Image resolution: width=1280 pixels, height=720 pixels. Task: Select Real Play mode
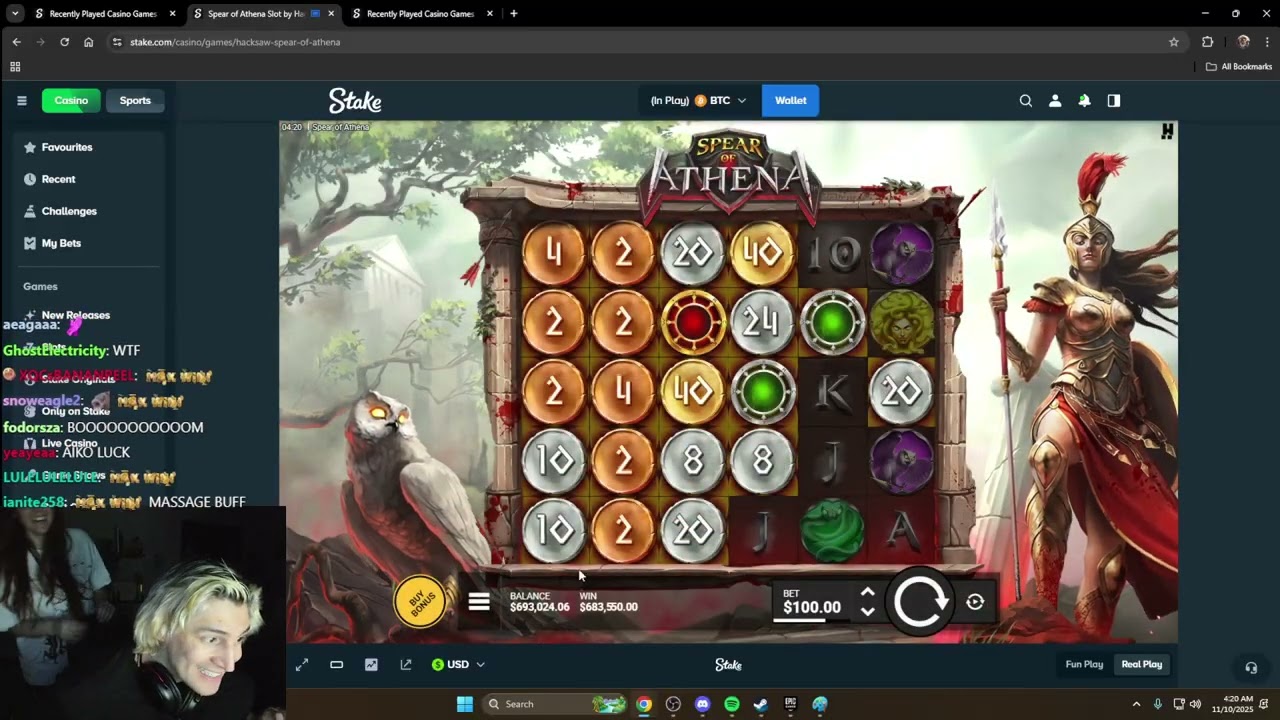point(1142,664)
